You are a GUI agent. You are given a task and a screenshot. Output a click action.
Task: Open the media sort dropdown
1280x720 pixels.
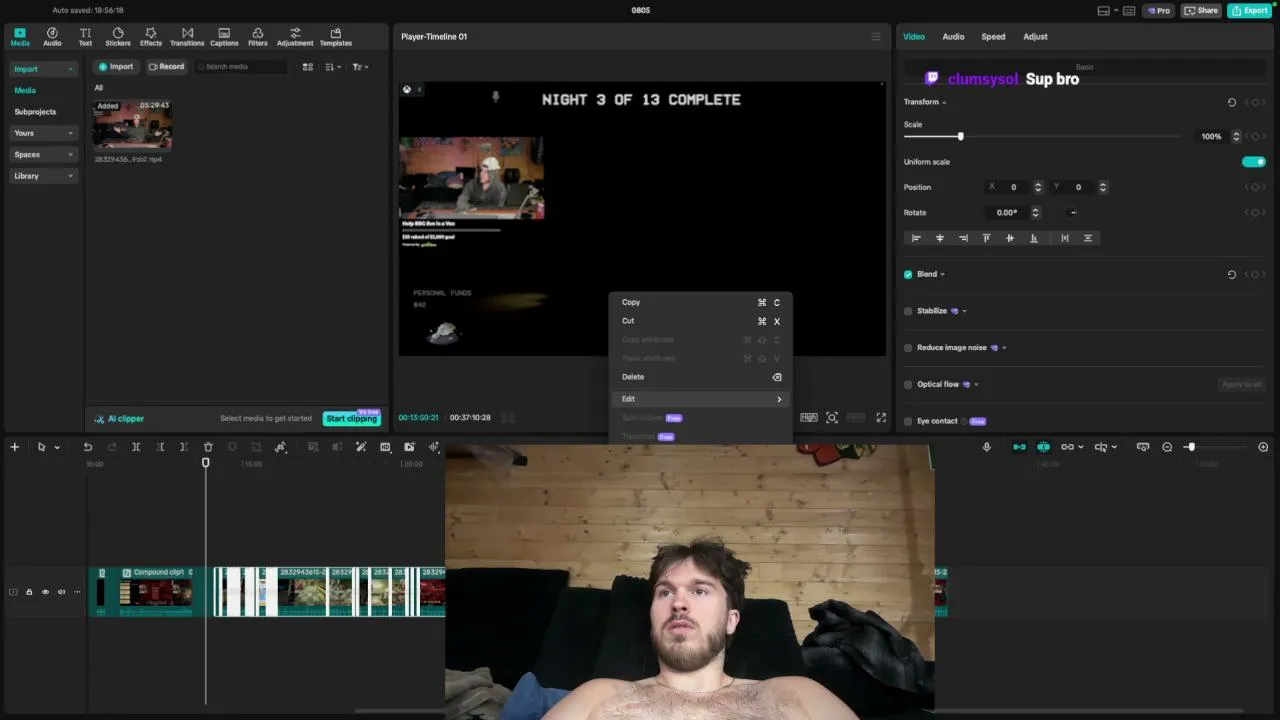pyautogui.click(x=334, y=67)
